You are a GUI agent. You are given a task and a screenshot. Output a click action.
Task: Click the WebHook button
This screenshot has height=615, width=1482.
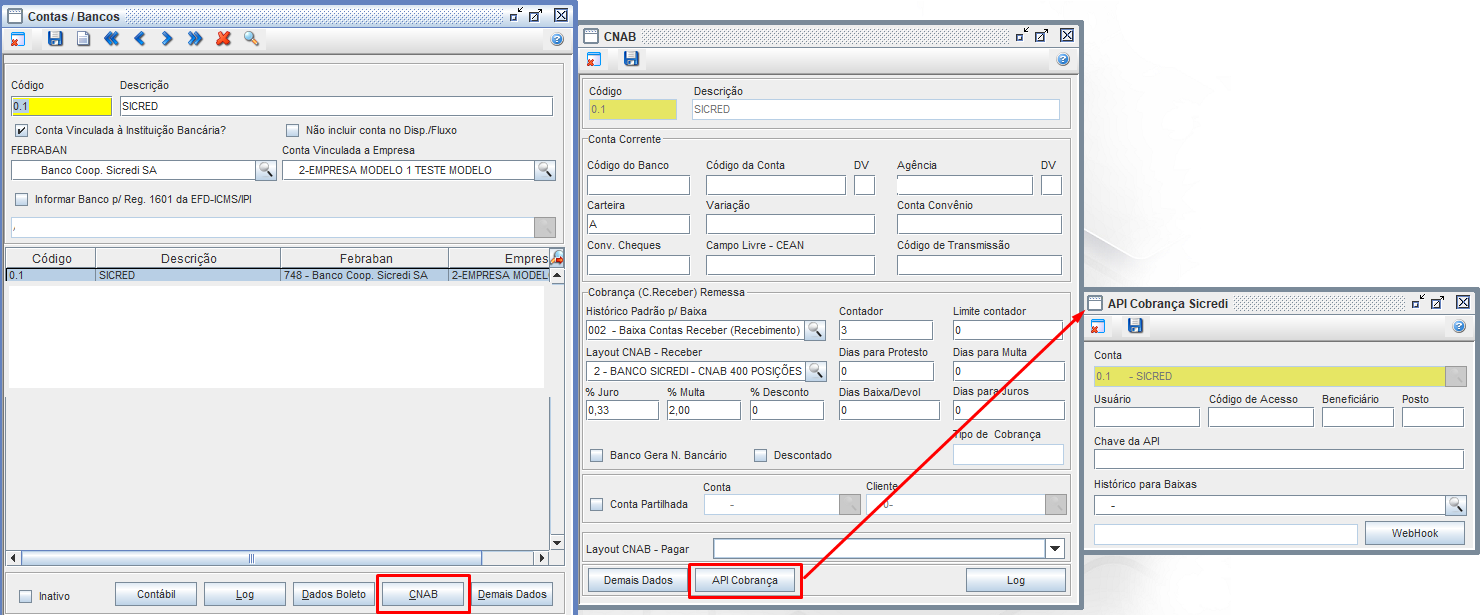pos(1415,533)
